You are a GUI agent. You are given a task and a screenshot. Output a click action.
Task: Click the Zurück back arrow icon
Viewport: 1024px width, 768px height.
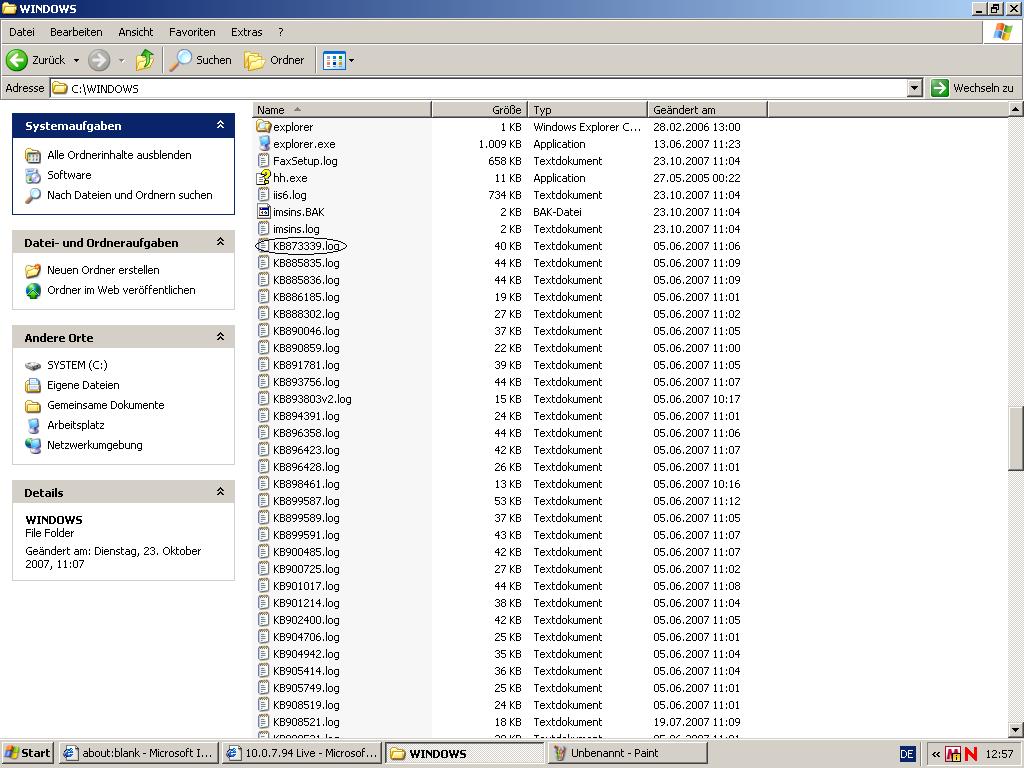(x=17, y=60)
